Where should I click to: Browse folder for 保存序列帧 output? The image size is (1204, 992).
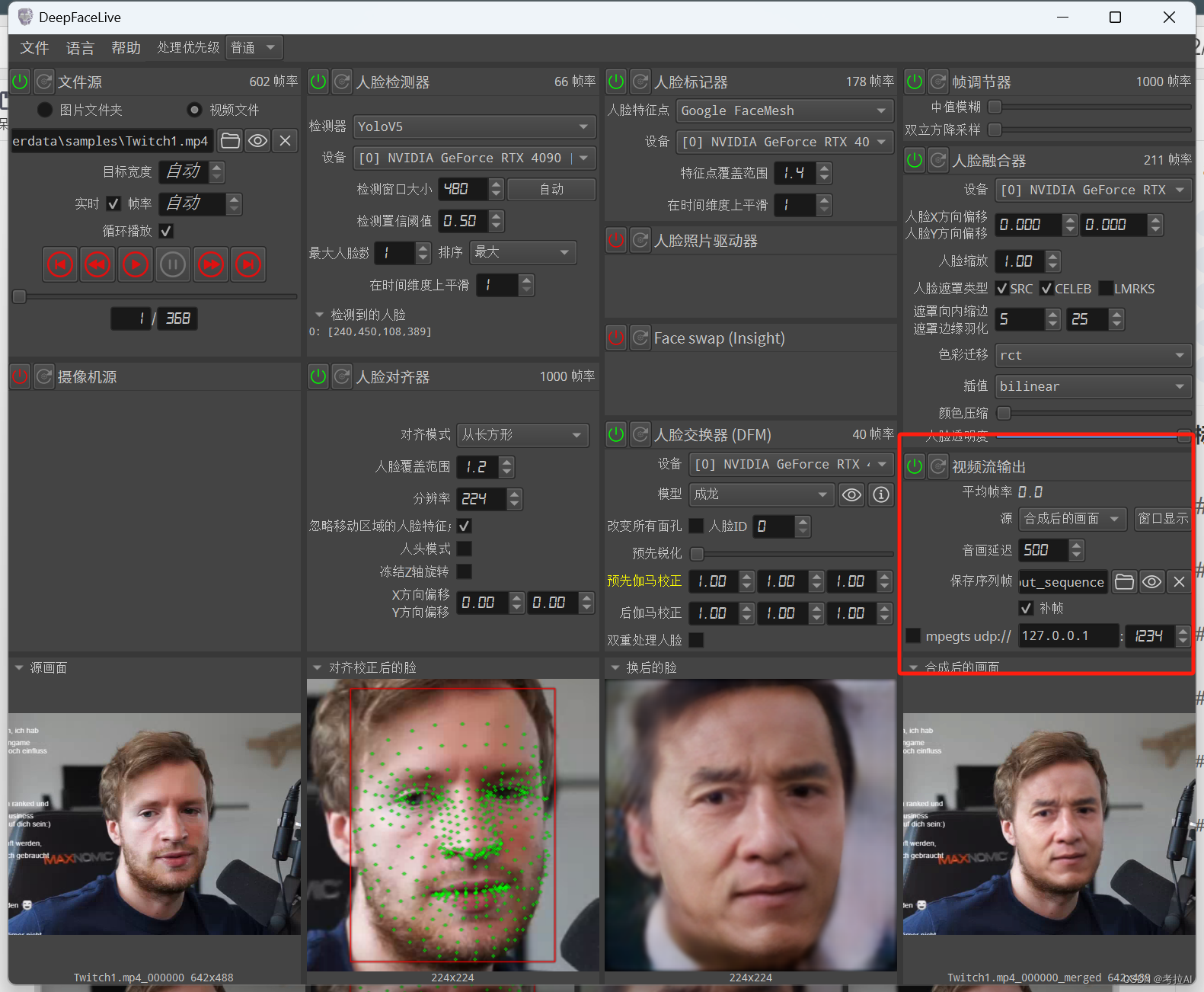(x=1124, y=581)
